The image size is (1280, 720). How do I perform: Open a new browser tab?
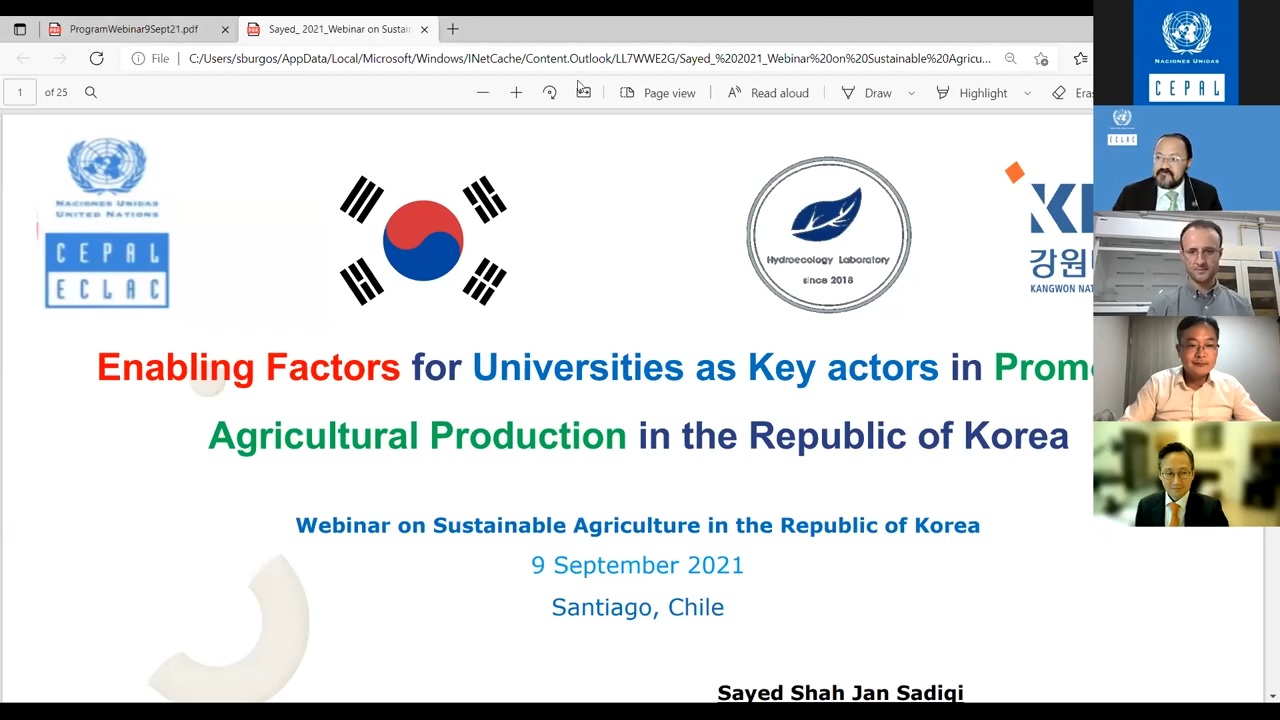pyautogui.click(x=453, y=29)
